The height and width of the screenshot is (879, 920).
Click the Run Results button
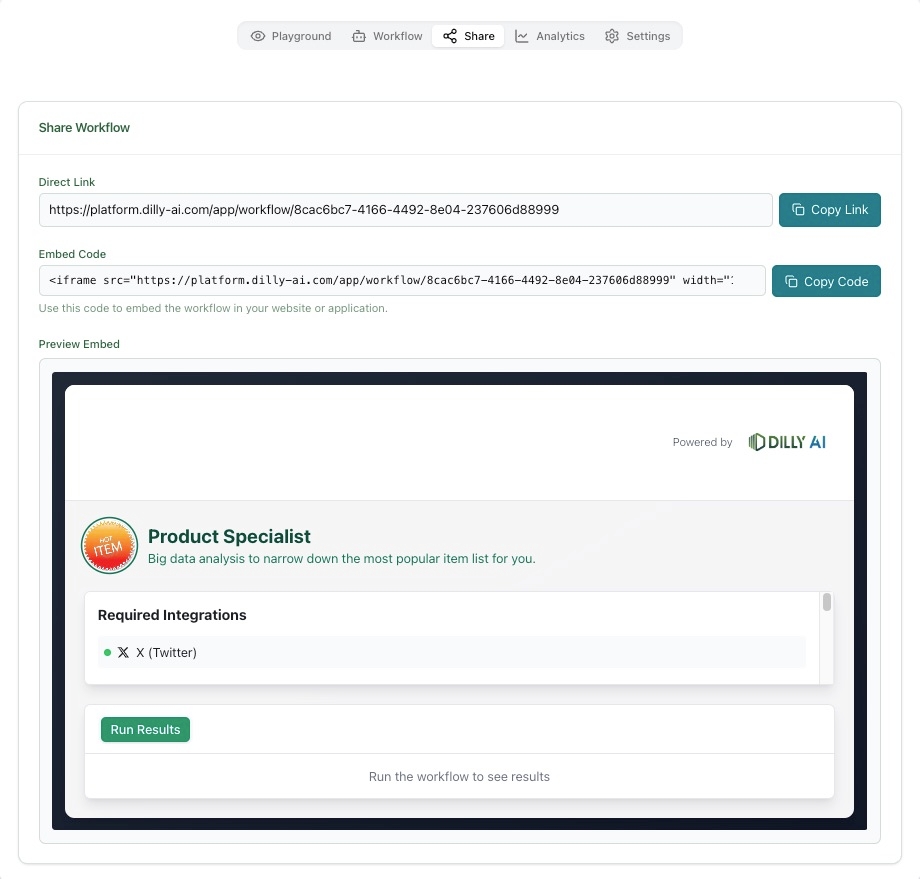(145, 730)
